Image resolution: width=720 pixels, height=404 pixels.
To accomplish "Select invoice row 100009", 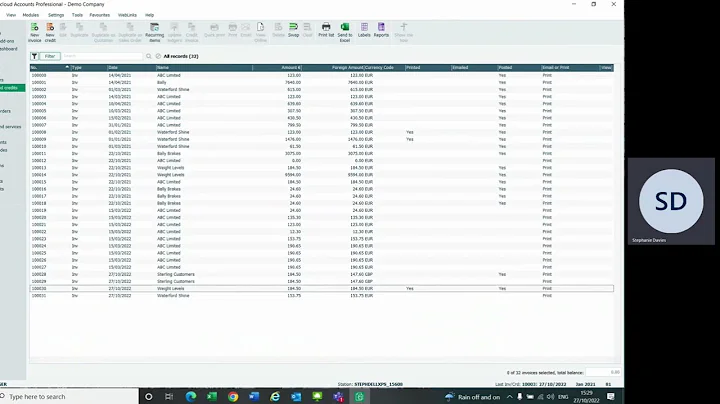I will pos(321,139).
